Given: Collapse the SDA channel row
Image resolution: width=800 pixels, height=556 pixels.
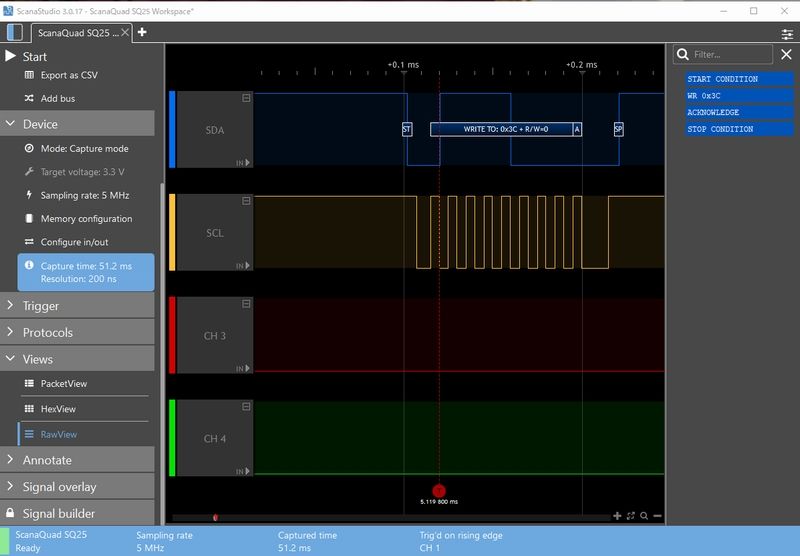Looking at the screenshot, I should [246, 98].
